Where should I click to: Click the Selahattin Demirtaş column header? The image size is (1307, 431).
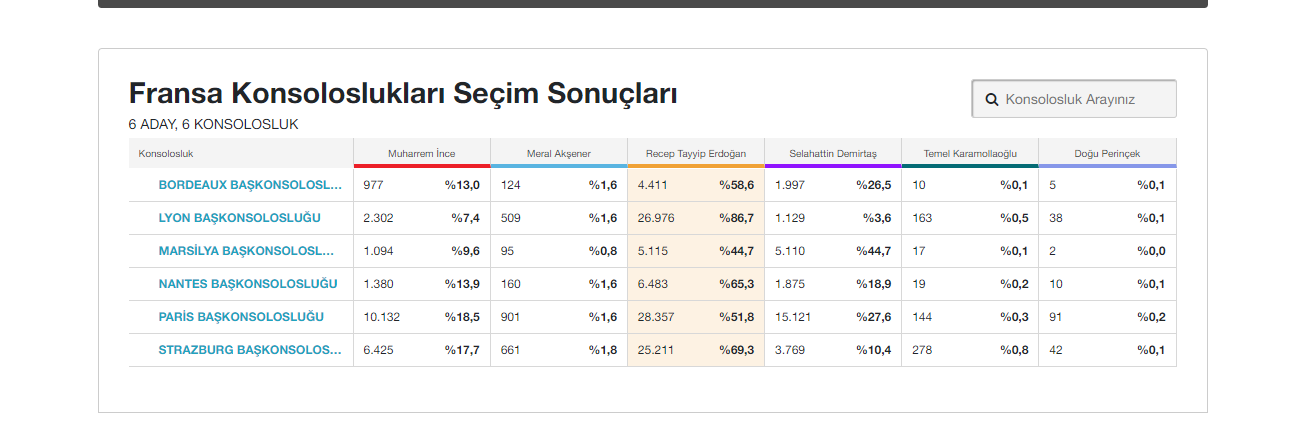coord(832,154)
